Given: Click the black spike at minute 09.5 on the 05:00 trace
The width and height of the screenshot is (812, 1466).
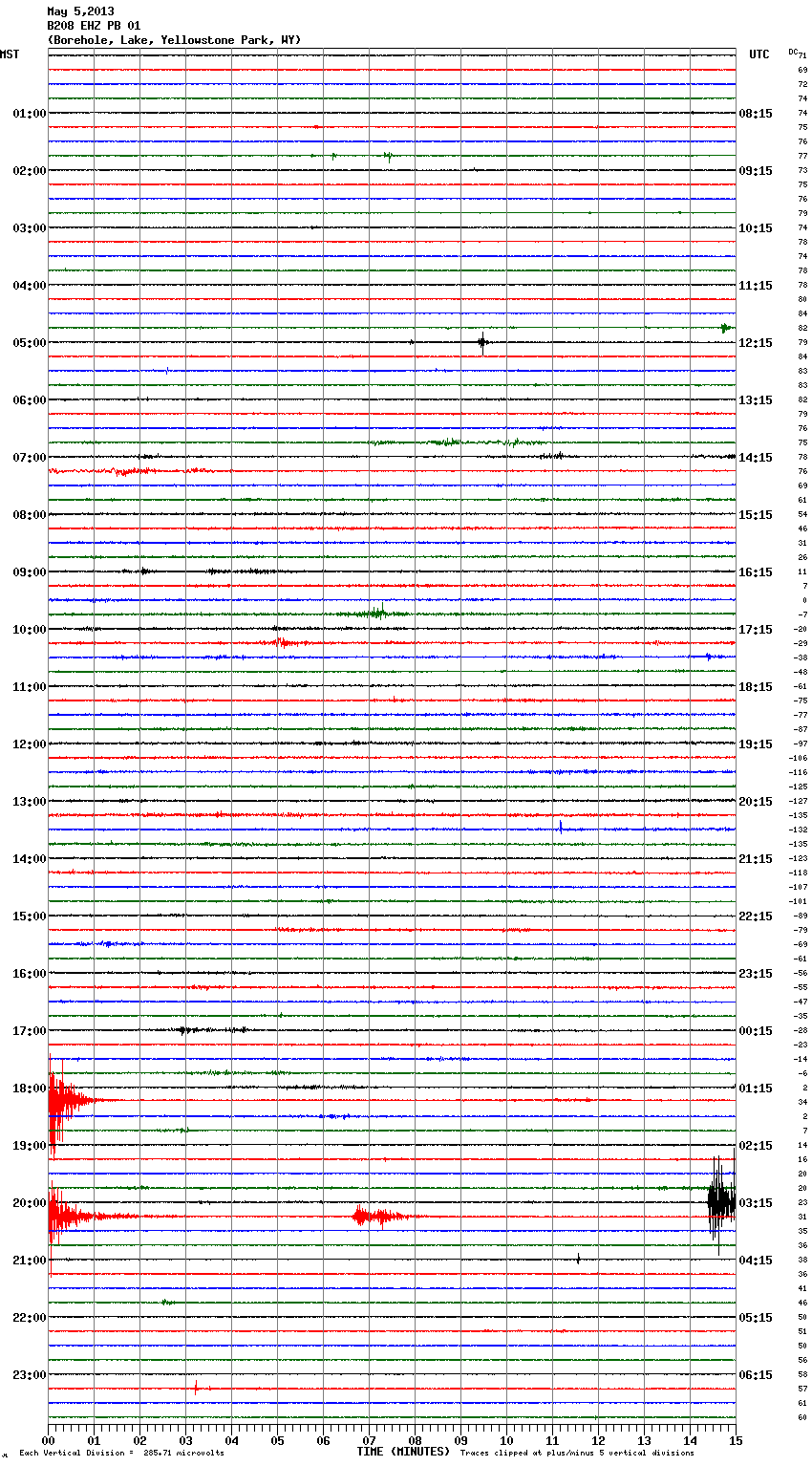Looking at the screenshot, I should (482, 342).
